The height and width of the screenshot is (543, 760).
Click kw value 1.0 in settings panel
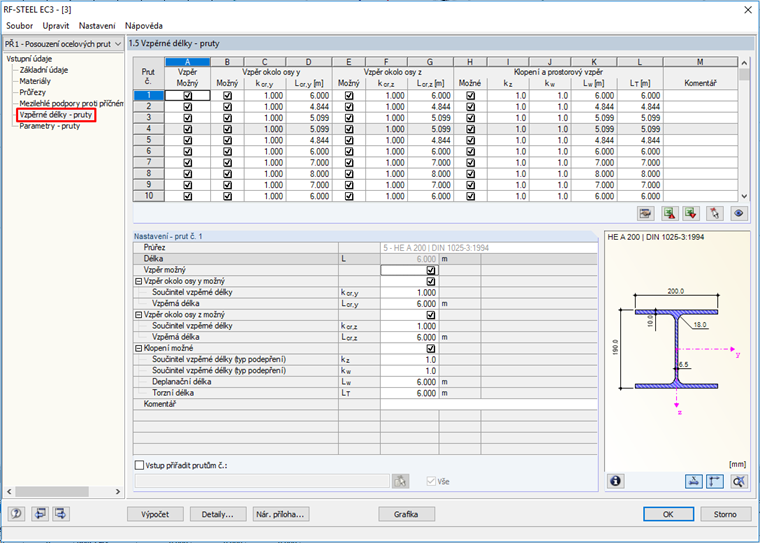click(410, 370)
